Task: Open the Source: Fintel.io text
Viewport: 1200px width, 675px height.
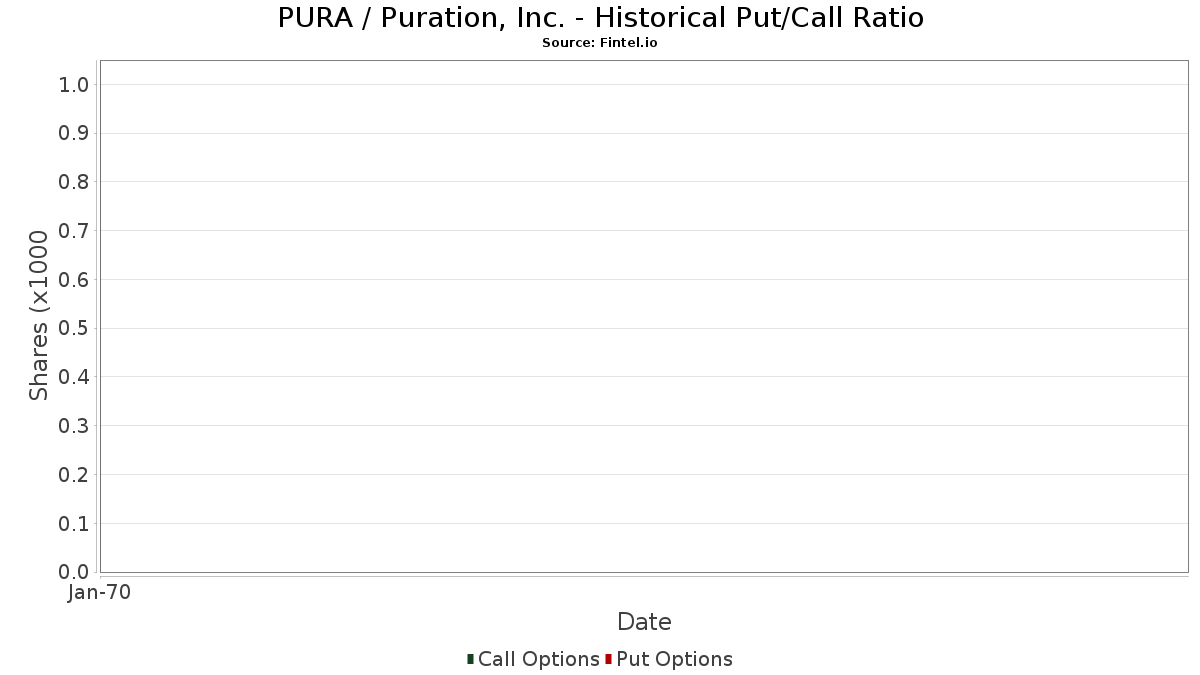Action: pos(600,43)
